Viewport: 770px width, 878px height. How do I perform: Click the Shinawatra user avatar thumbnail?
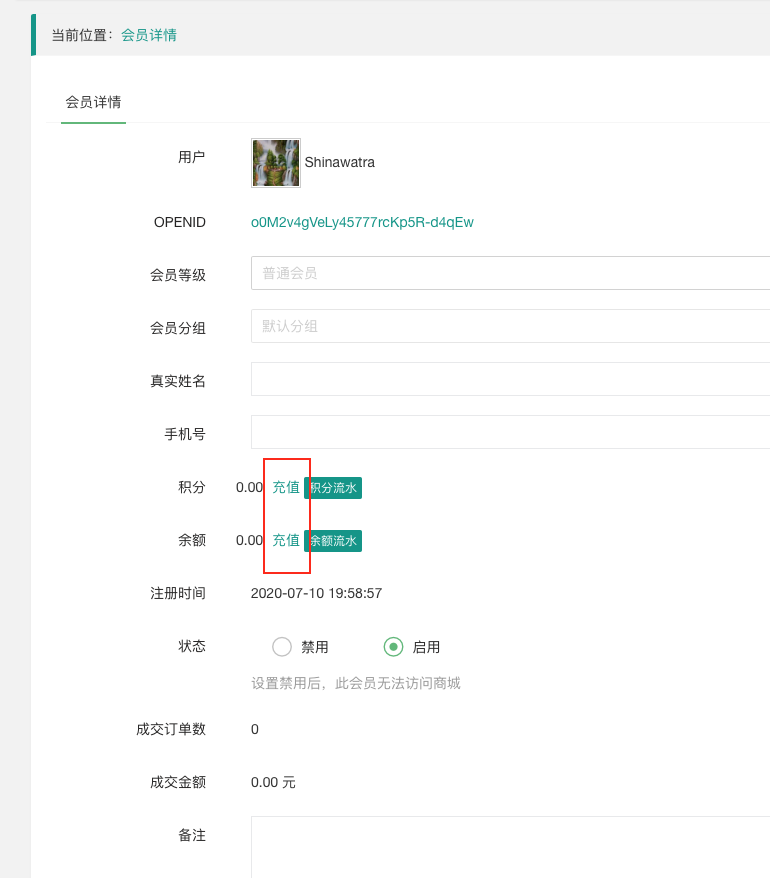pos(276,163)
